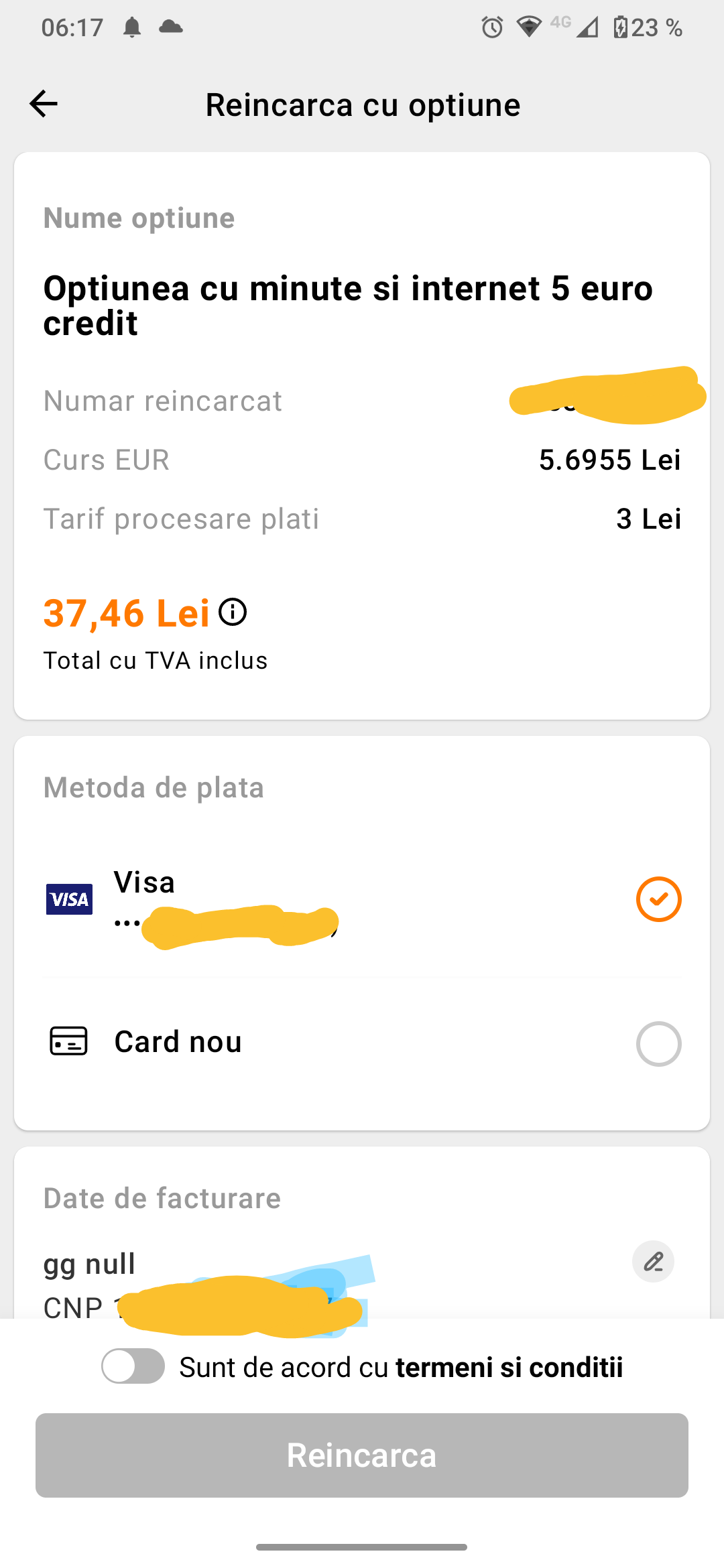724x1568 pixels.
Task: Tap the gesture navigation home bar
Action: (x=361, y=1547)
